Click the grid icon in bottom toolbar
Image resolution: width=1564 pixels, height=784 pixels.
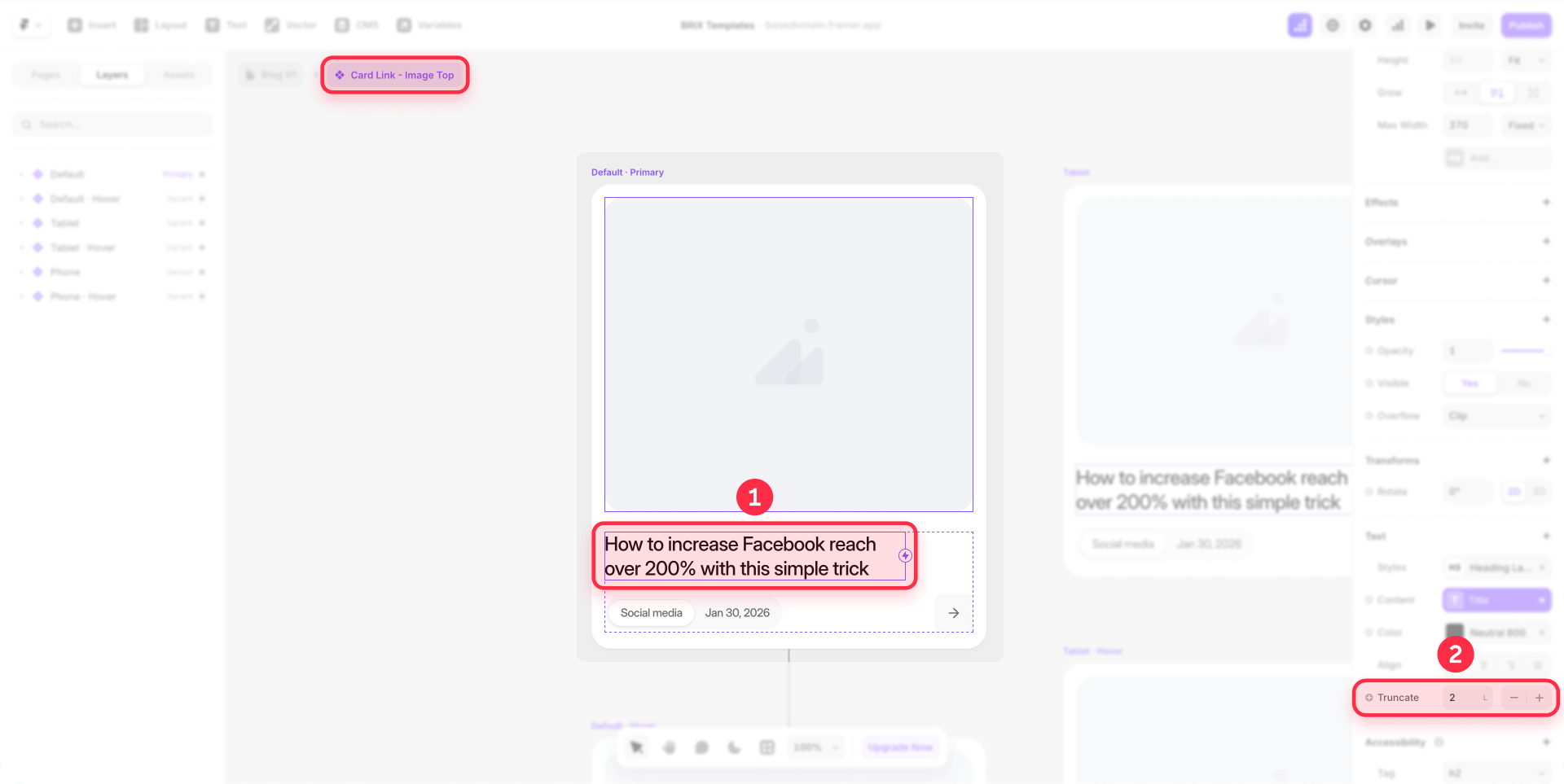coord(767,747)
